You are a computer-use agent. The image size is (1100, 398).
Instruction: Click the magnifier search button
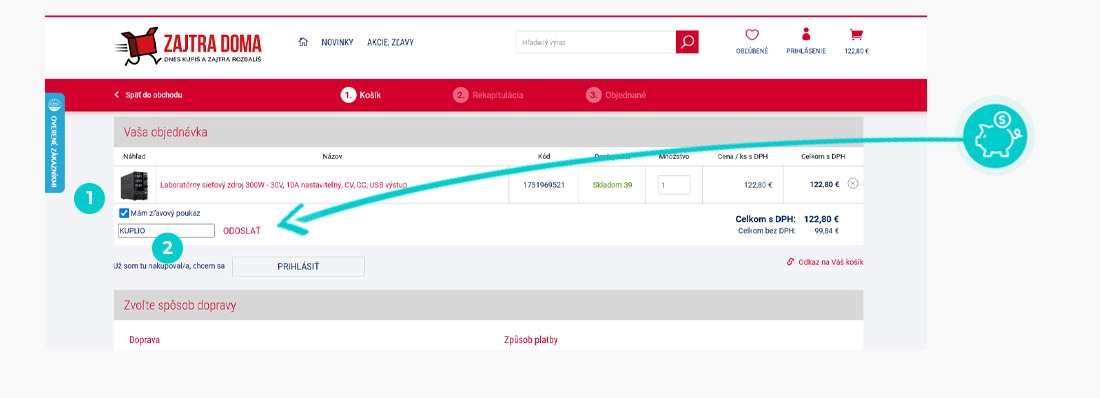688,42
